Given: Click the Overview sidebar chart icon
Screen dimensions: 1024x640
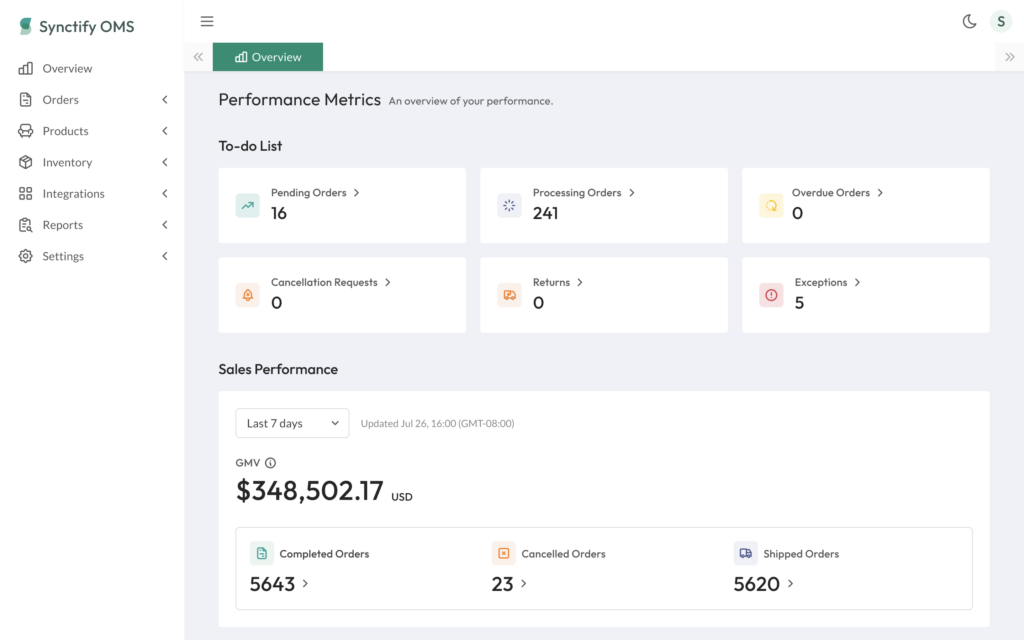Looking at the screenshot, I should [25, 69].
